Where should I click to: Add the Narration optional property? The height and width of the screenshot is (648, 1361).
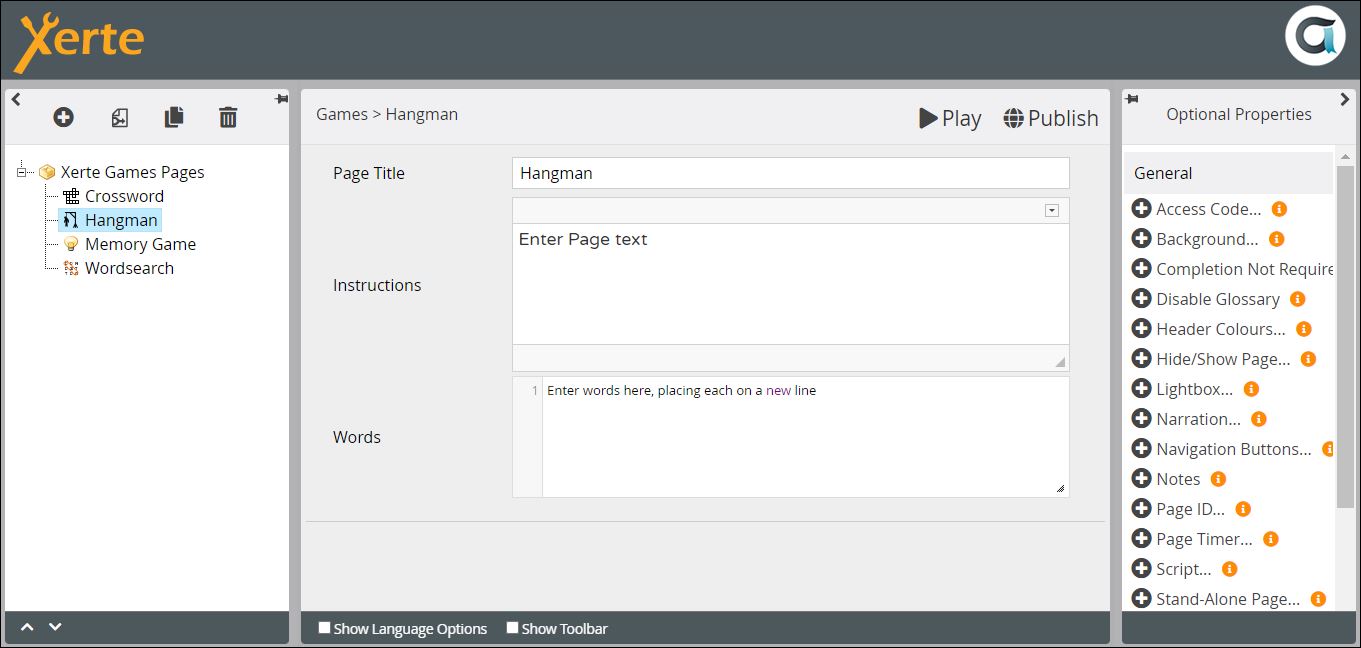(x=1141, y=419)
